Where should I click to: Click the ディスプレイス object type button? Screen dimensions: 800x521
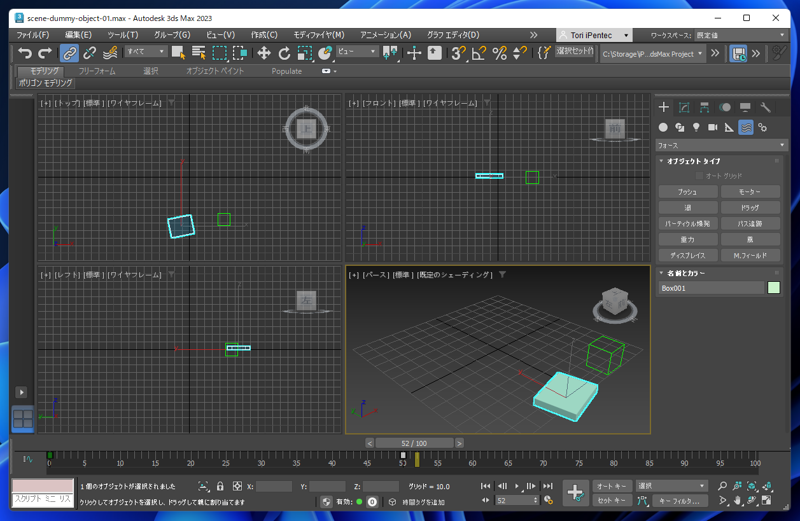coord(687,256)
